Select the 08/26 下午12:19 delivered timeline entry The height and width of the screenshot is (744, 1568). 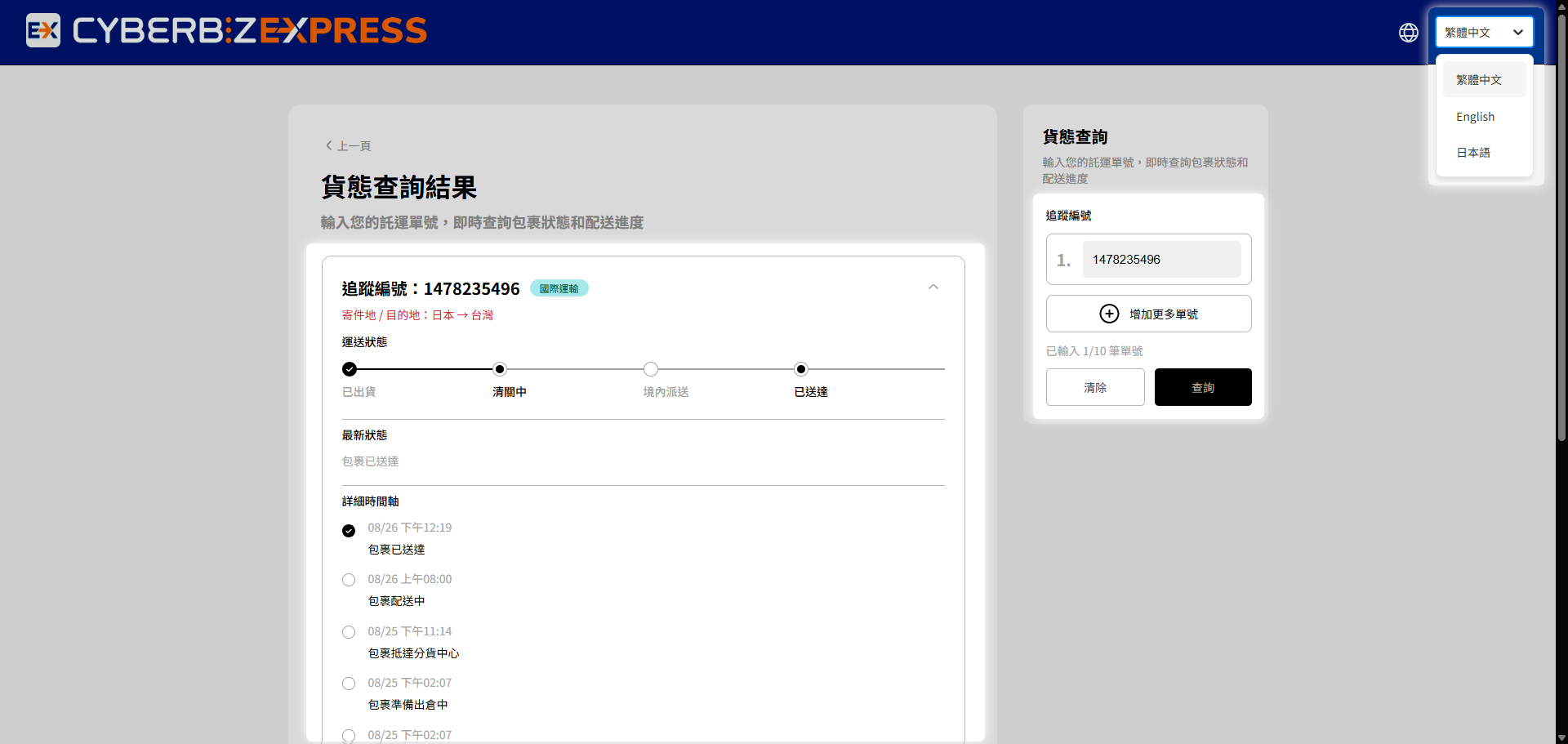(x=349, y=531)
